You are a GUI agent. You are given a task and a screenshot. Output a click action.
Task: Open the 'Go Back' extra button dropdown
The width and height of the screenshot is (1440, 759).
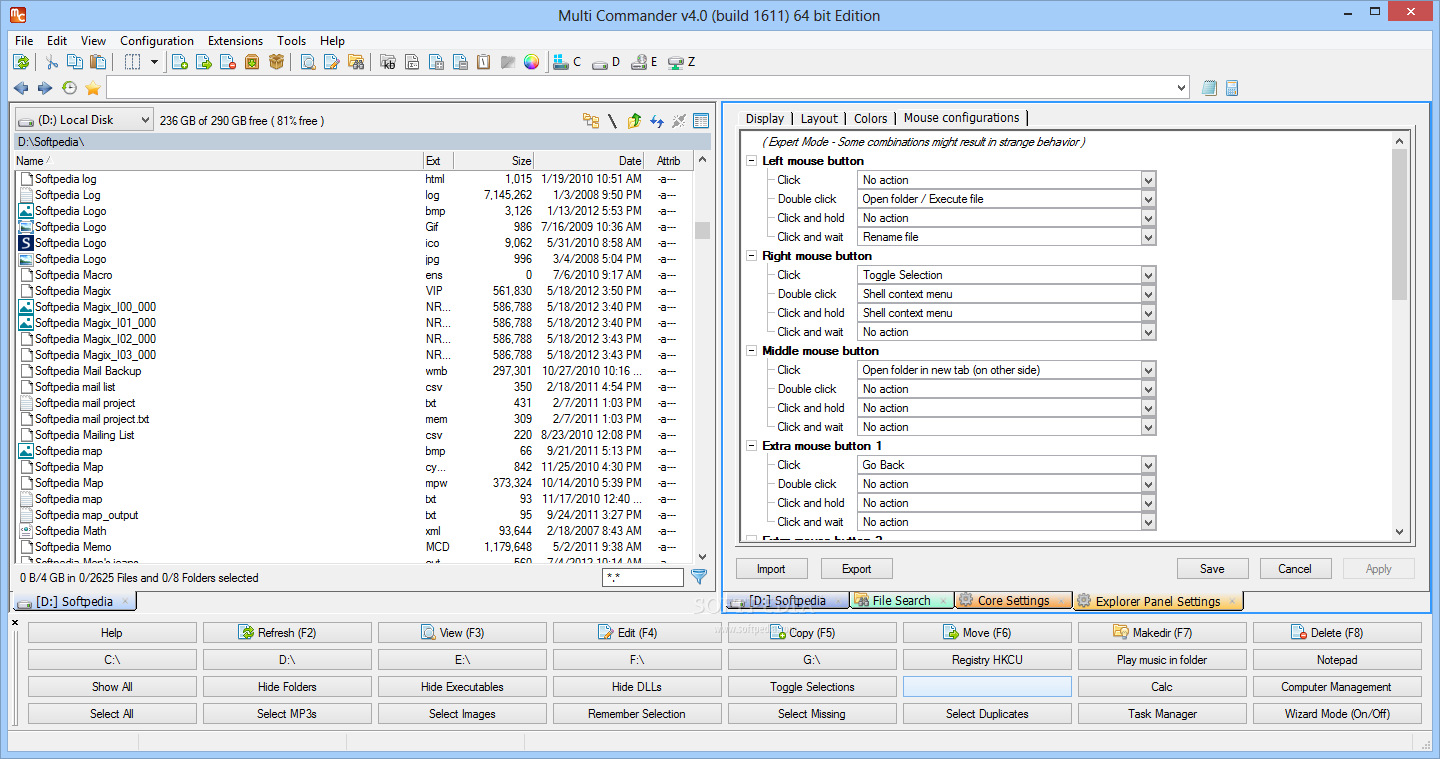tap(1148, 465)
